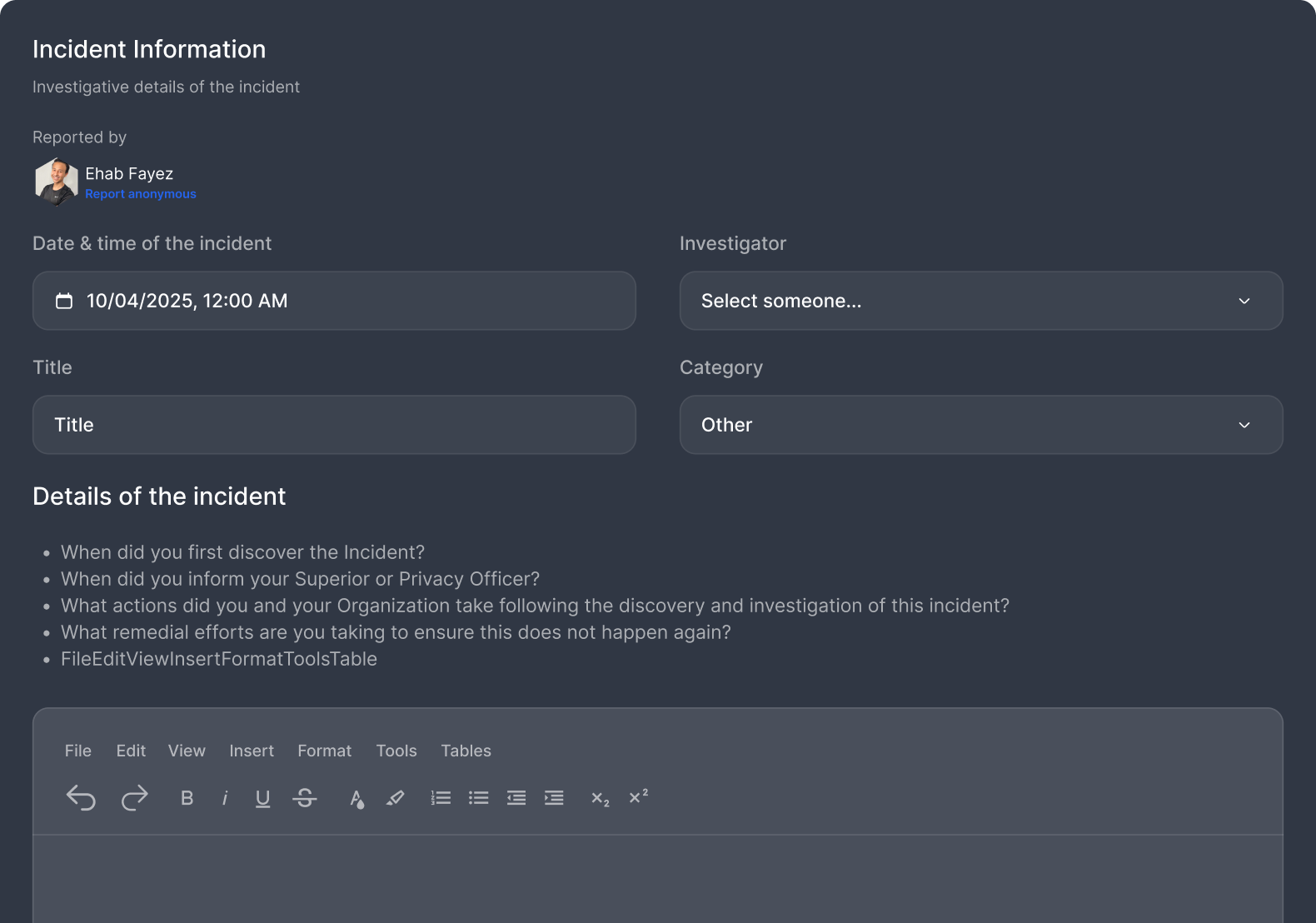
Task: Click the date and time input field
Action: click(334, 301)
